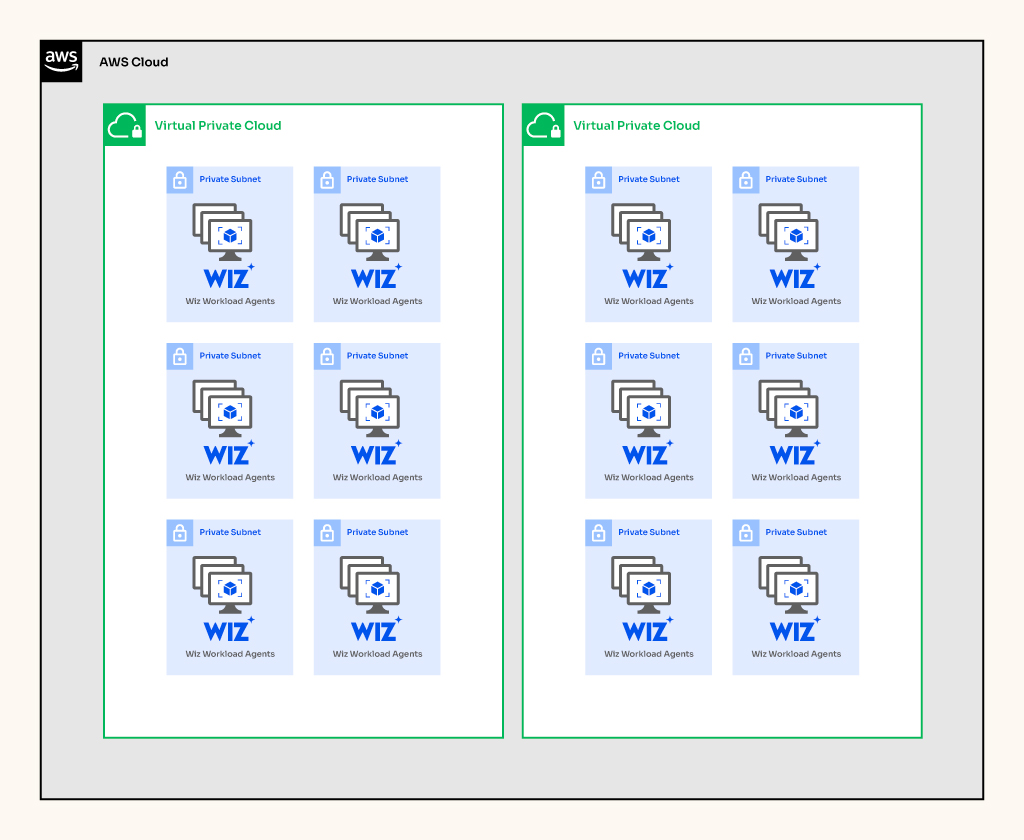Click the lock icon of the right VPC's top-left subnet

tap(598, 180)
